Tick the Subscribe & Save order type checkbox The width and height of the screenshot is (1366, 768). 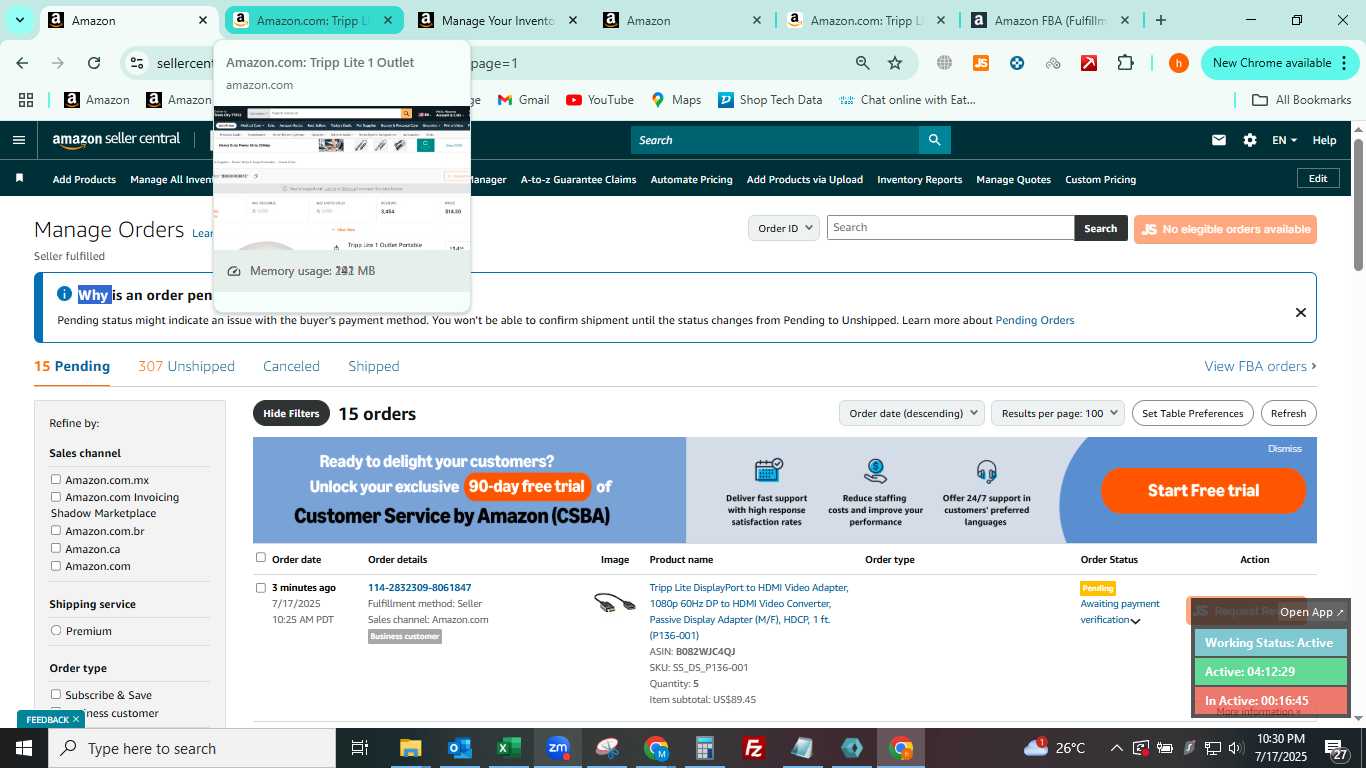tap(56, 694)
